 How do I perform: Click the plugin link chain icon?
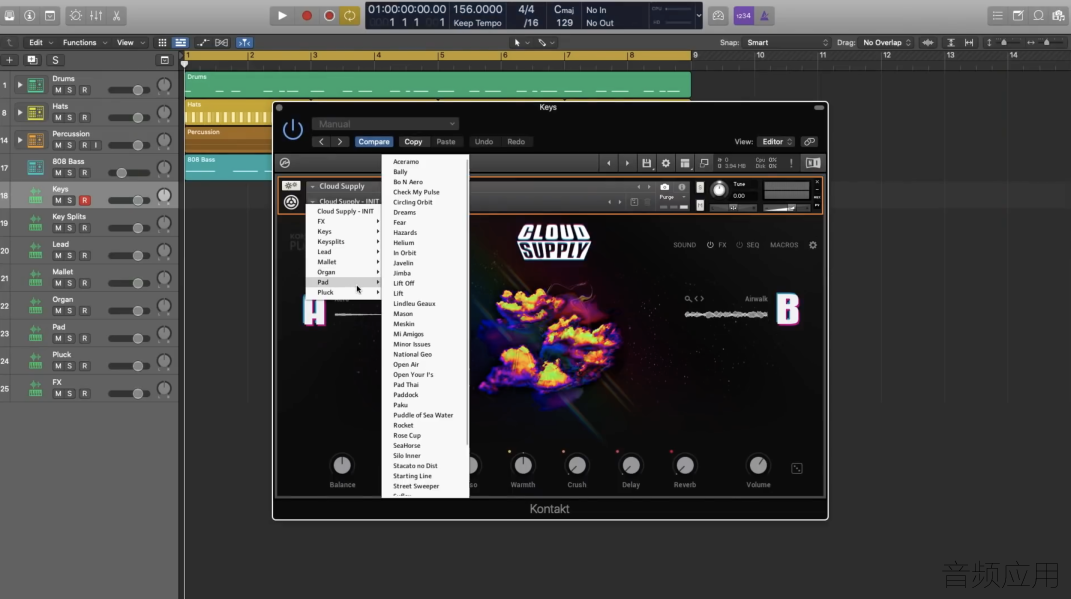809,141
